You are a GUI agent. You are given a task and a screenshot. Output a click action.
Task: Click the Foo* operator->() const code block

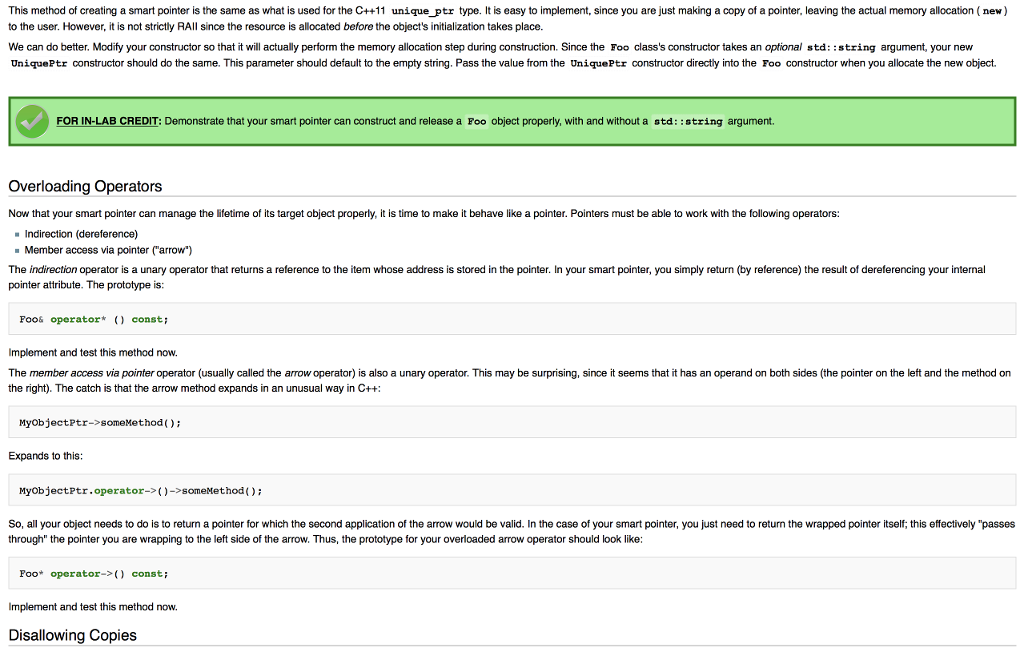94,574
